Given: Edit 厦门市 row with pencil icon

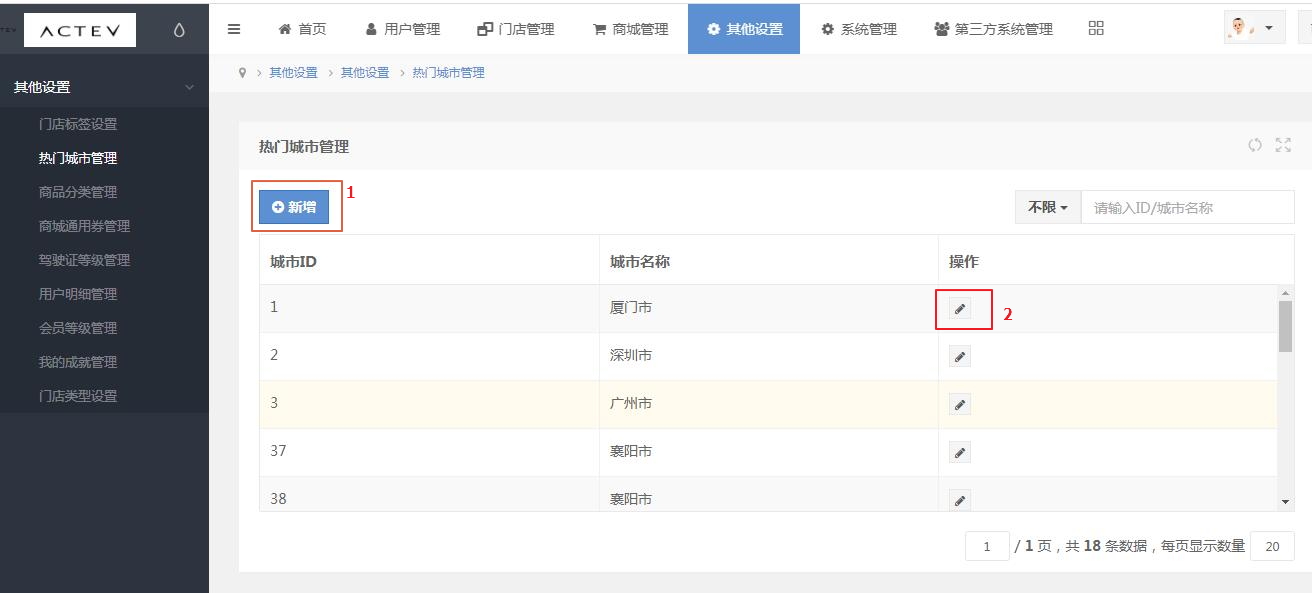Looking at the screenshot, I should 960,309.
